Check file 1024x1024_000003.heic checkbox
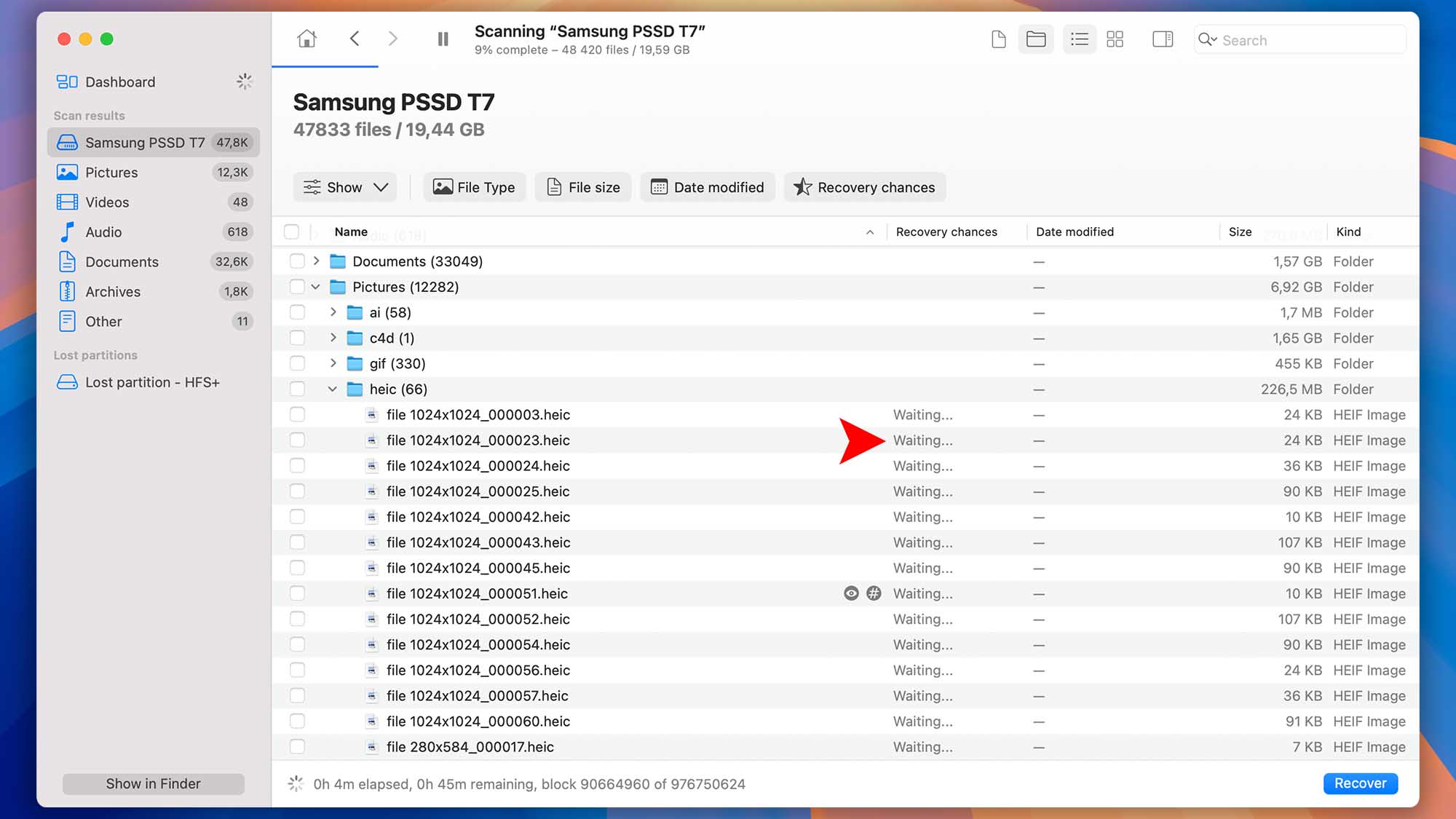 click(x=297, y=415)
